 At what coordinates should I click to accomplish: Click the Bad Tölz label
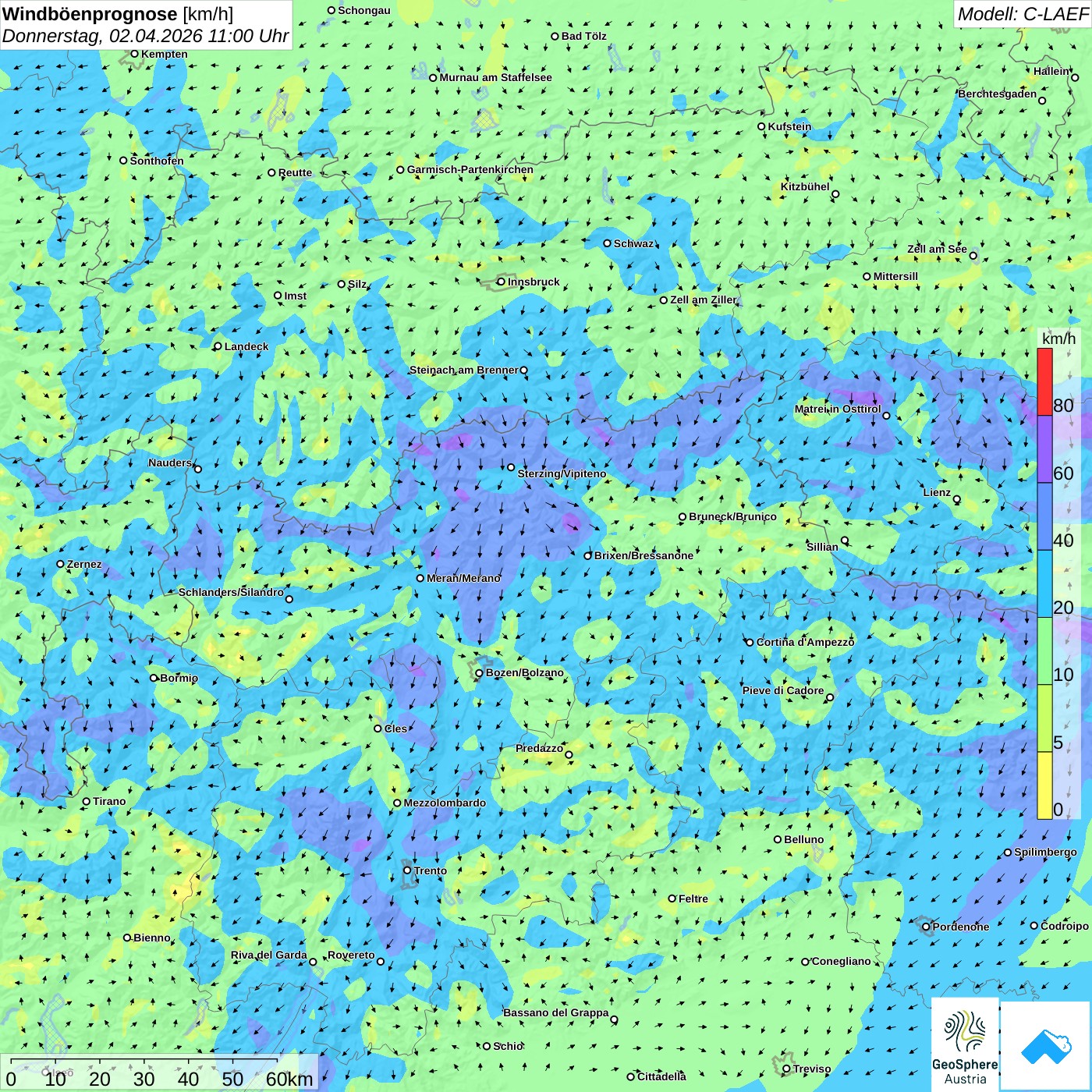pyautogui.click(x=583, y=36)
